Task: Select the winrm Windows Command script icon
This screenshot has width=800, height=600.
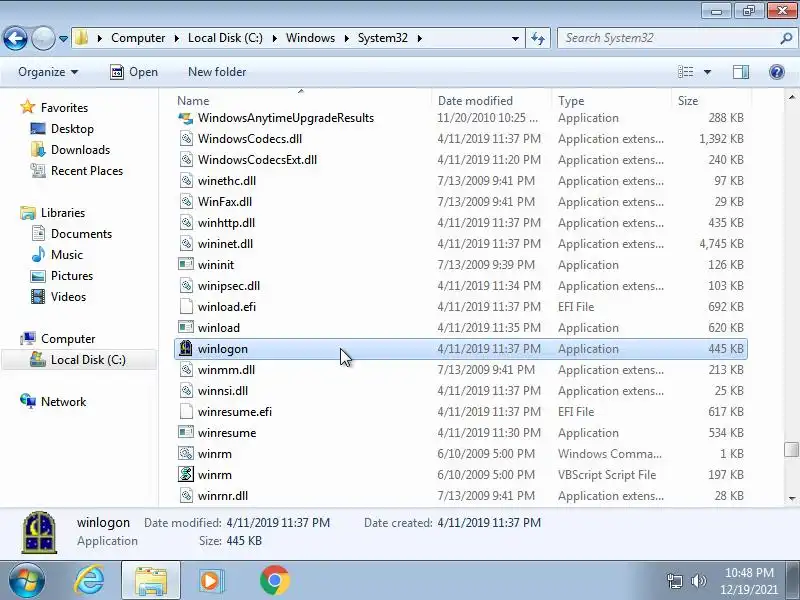Action: [x=186, y=454]
